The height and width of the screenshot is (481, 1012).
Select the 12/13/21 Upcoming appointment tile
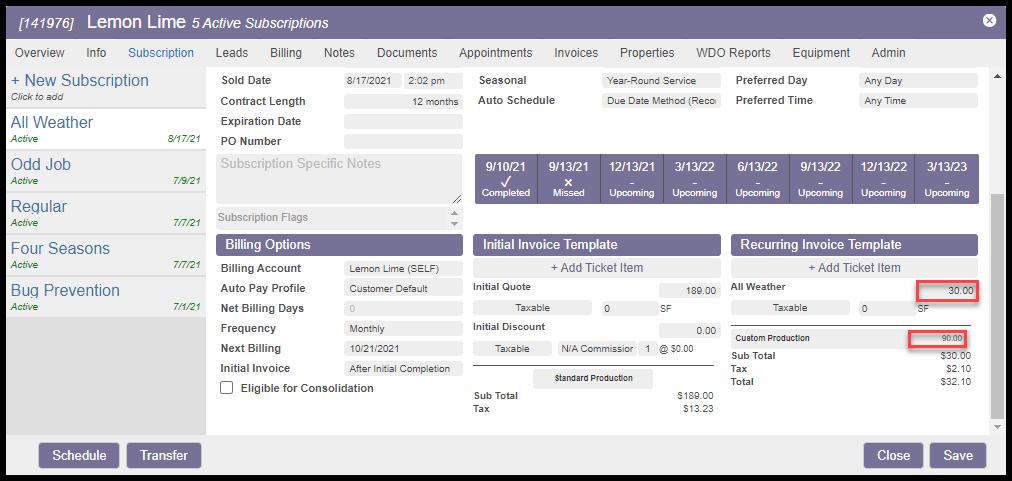coord(631,179)
